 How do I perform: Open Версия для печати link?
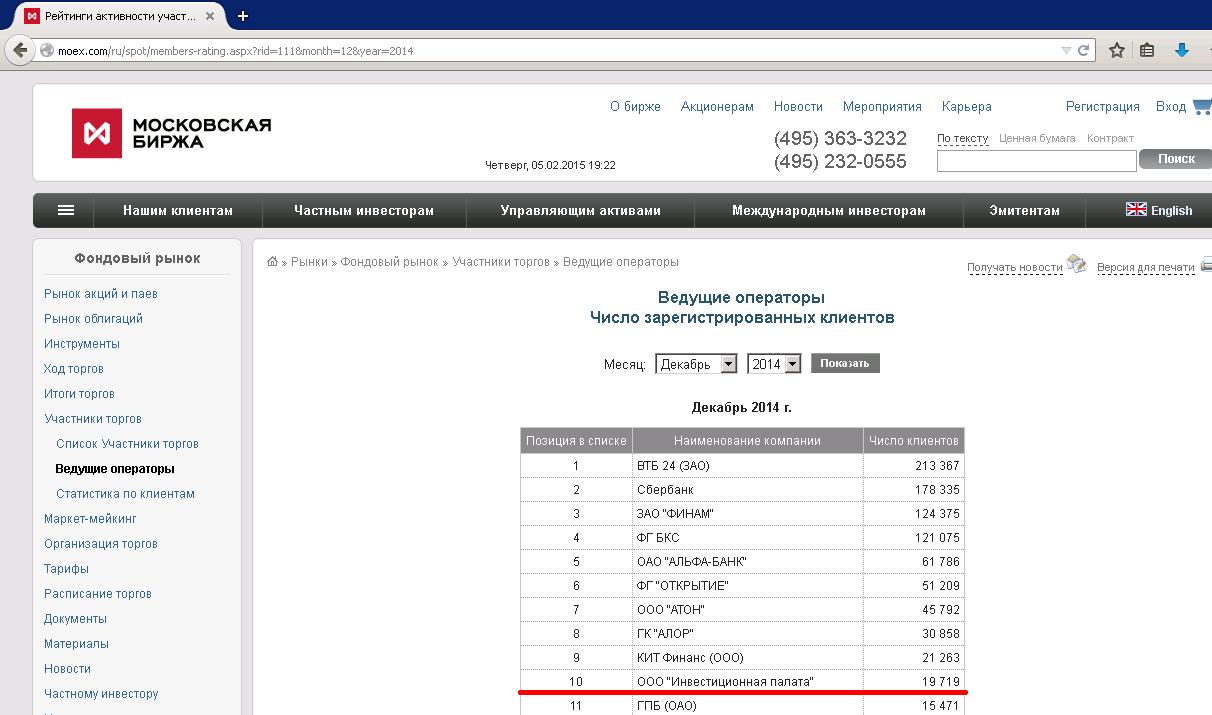point(1146,267)
